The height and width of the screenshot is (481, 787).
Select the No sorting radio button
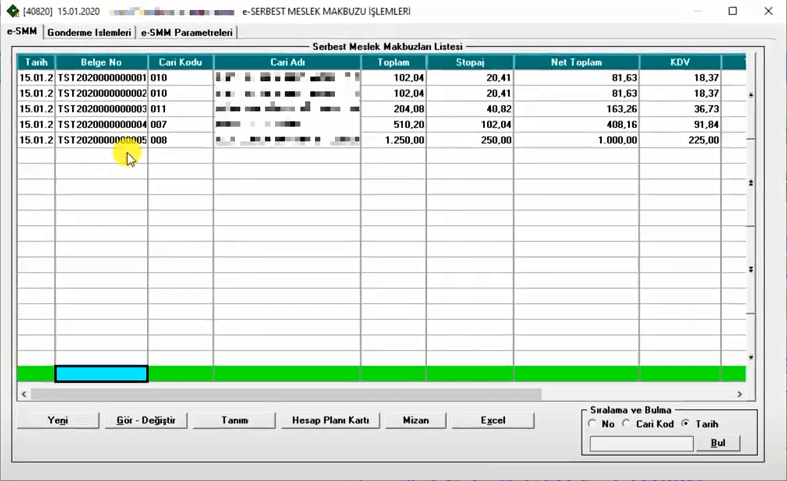point(594,424)
